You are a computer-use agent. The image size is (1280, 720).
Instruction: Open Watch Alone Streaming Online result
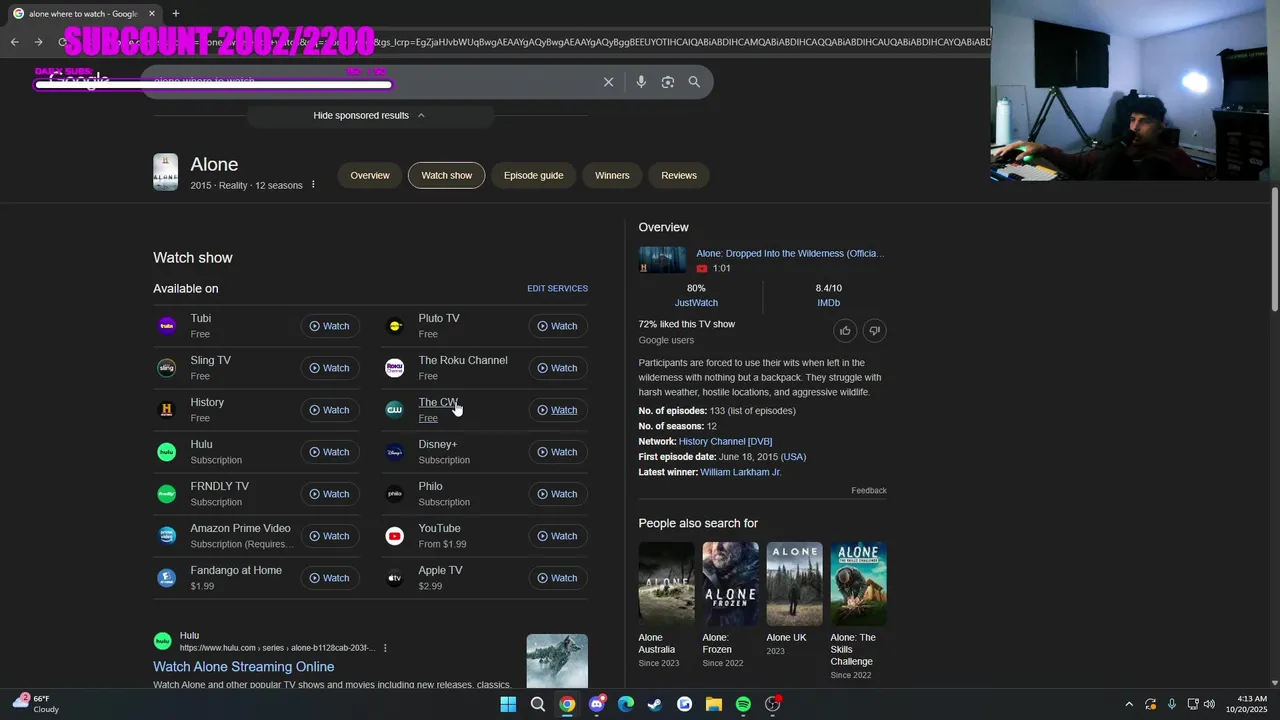coord(243,667)
